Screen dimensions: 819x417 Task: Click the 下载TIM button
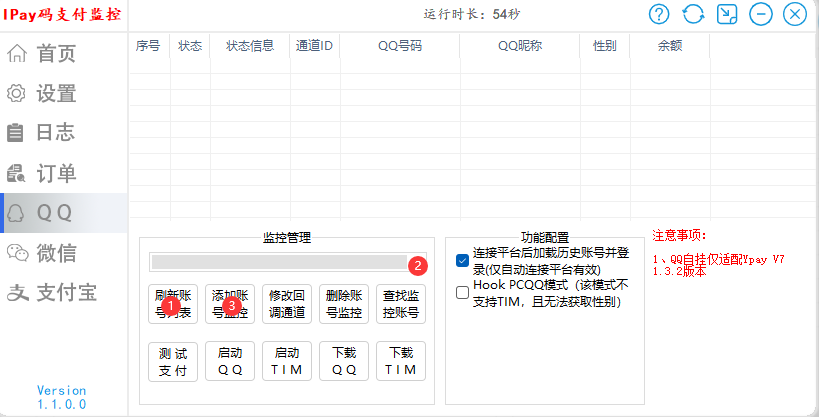point(401,362)
